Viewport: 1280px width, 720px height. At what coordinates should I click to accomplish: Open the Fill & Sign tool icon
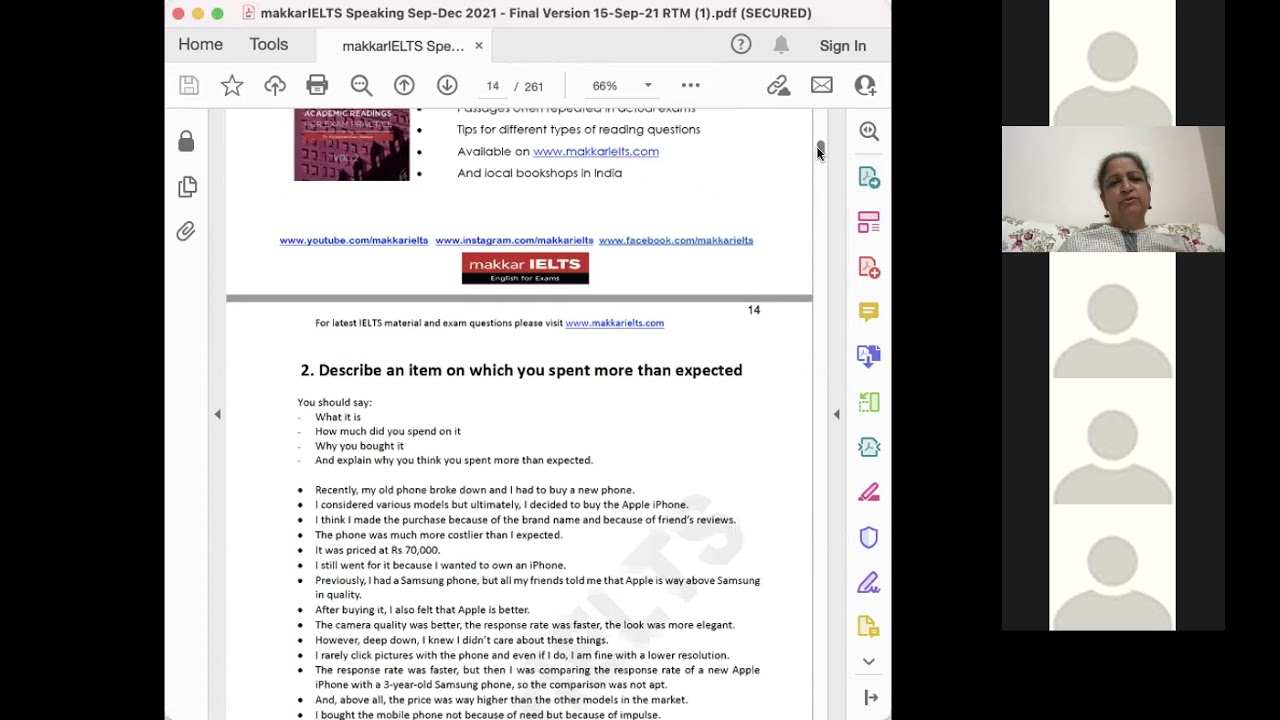[x=869, y=582]
